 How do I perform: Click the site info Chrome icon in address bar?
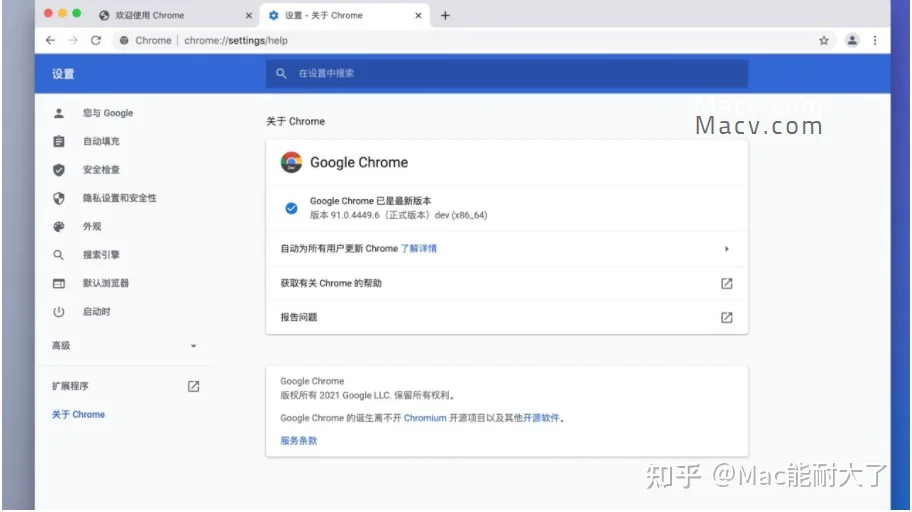(x=124, y=40)
